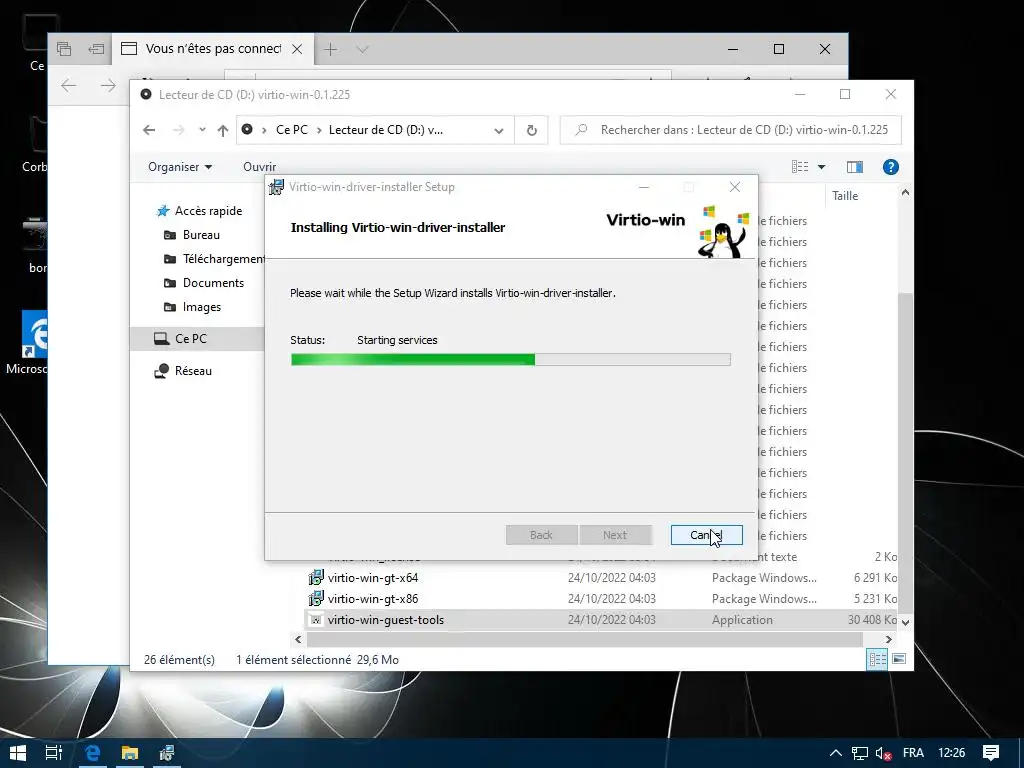
Task: Click the Taille column header
Action: (845, 196)
